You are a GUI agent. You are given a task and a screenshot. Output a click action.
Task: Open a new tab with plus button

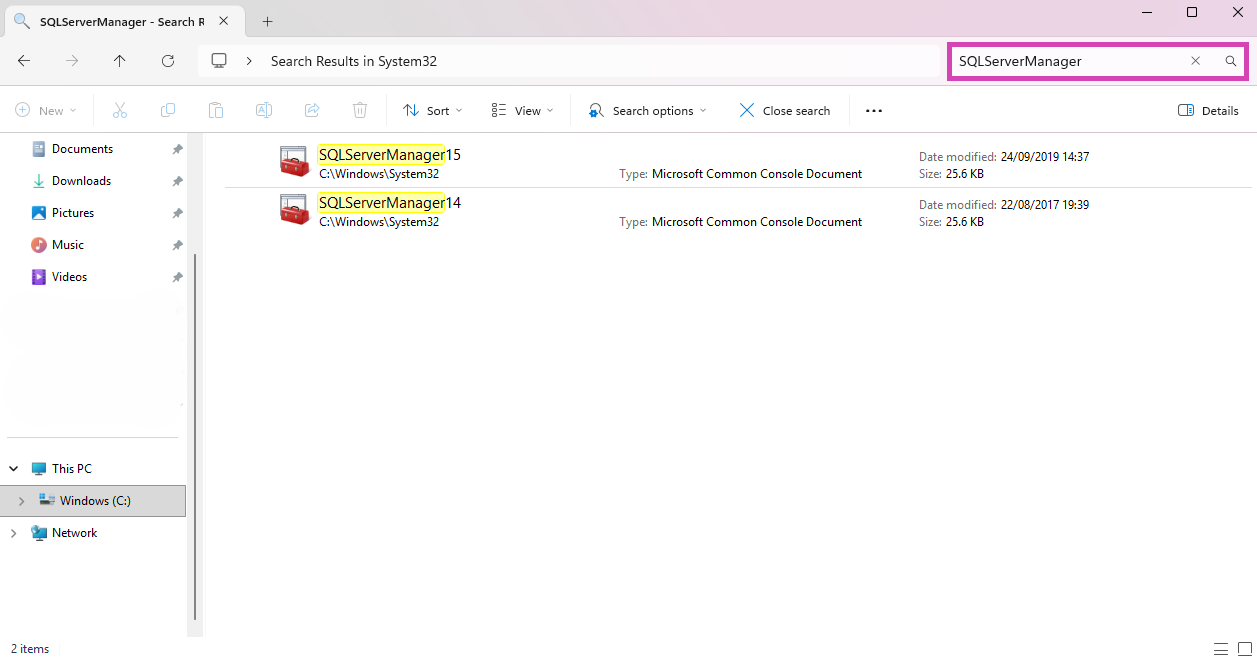coord(267,21)
